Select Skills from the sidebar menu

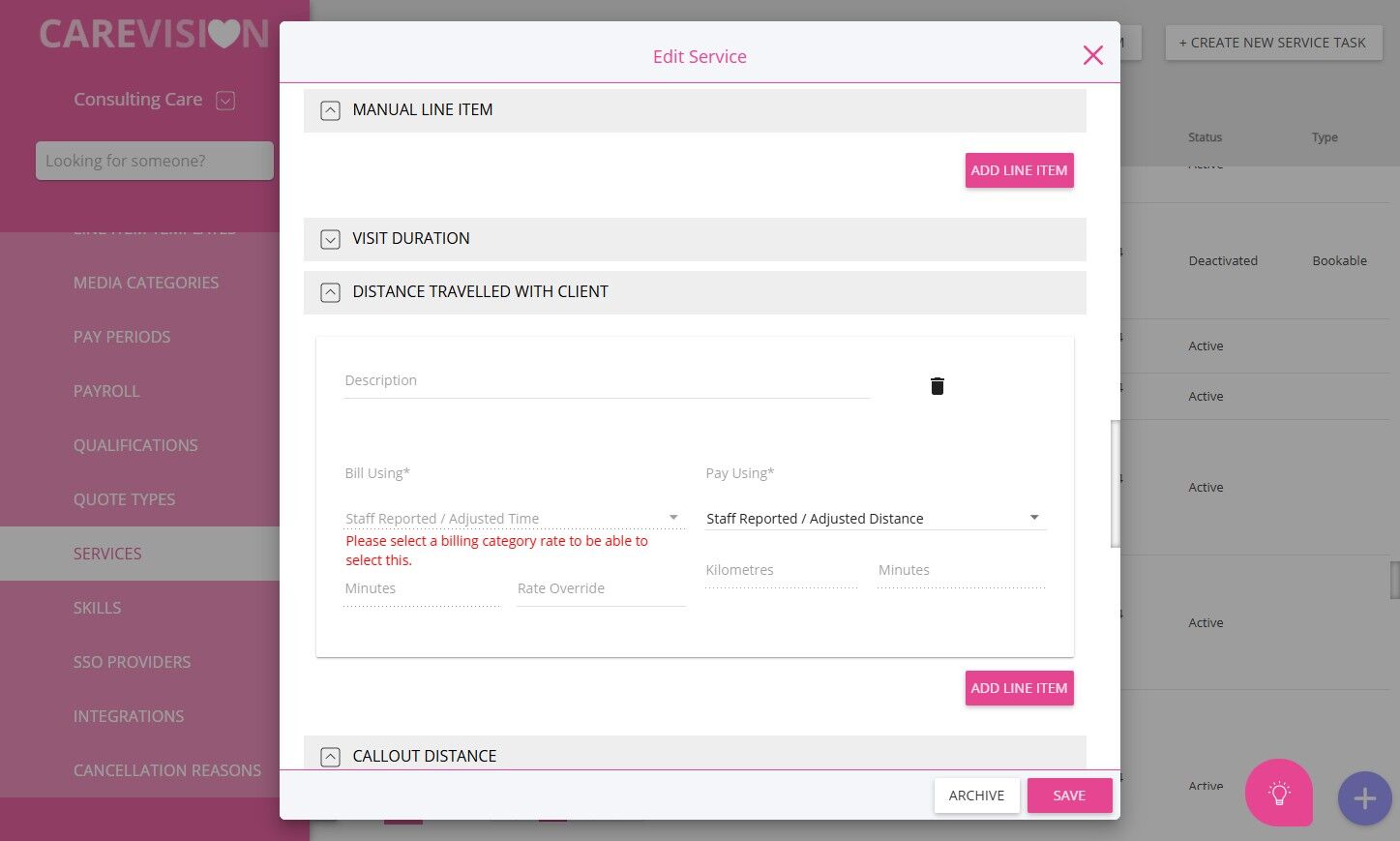[x=97, y=608]
